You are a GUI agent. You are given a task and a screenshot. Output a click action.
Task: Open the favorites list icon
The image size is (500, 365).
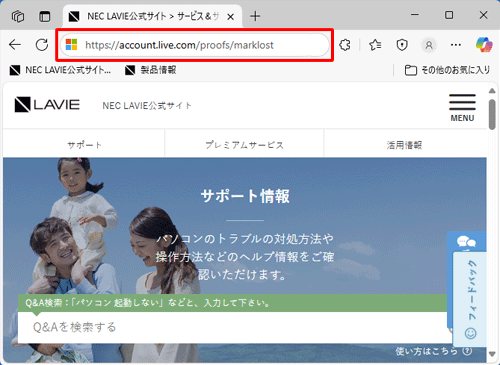(375, 45)
